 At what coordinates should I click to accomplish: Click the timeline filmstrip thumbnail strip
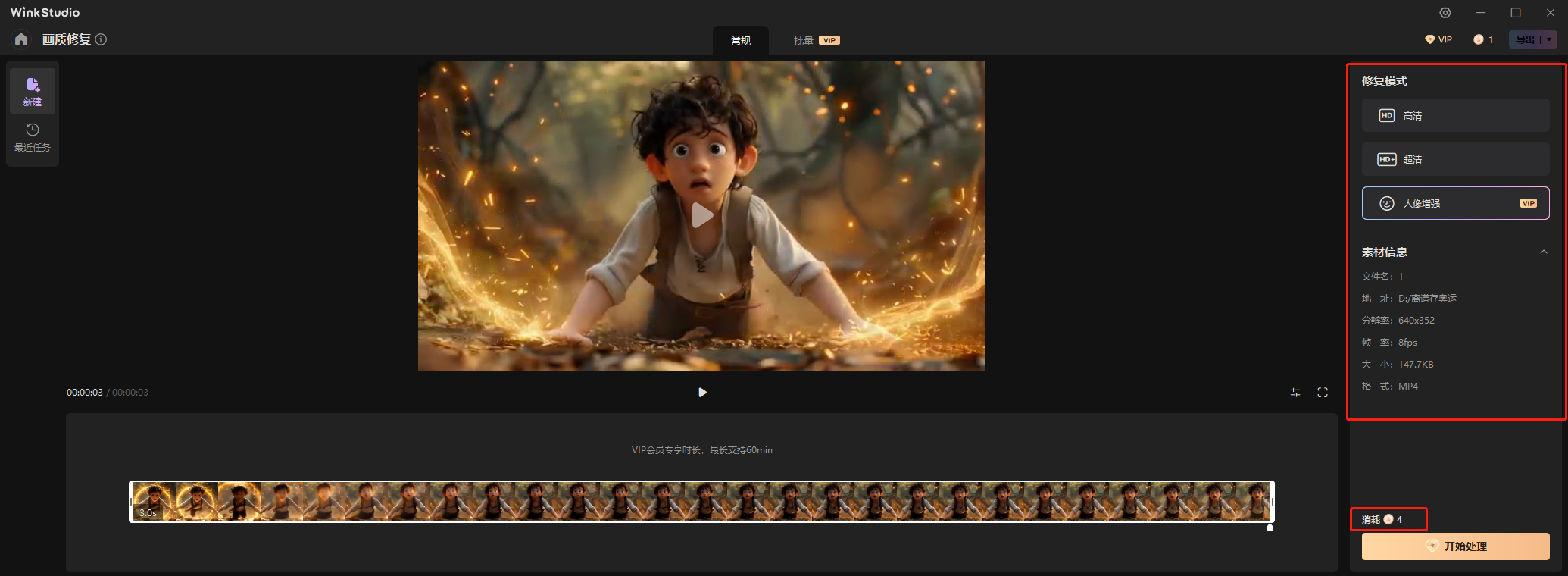coord(701,501)
